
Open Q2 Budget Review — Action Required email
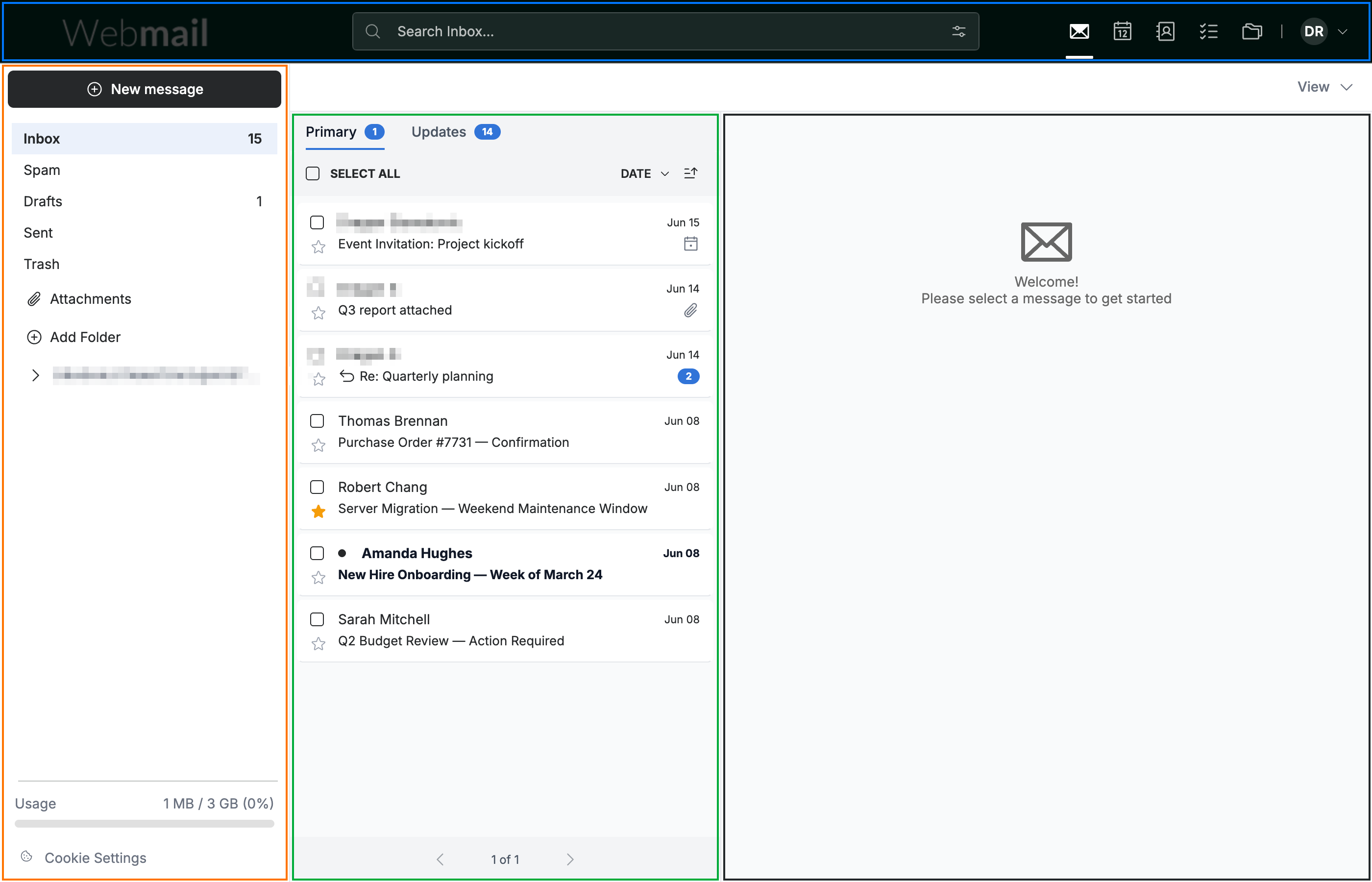(505, 631)
